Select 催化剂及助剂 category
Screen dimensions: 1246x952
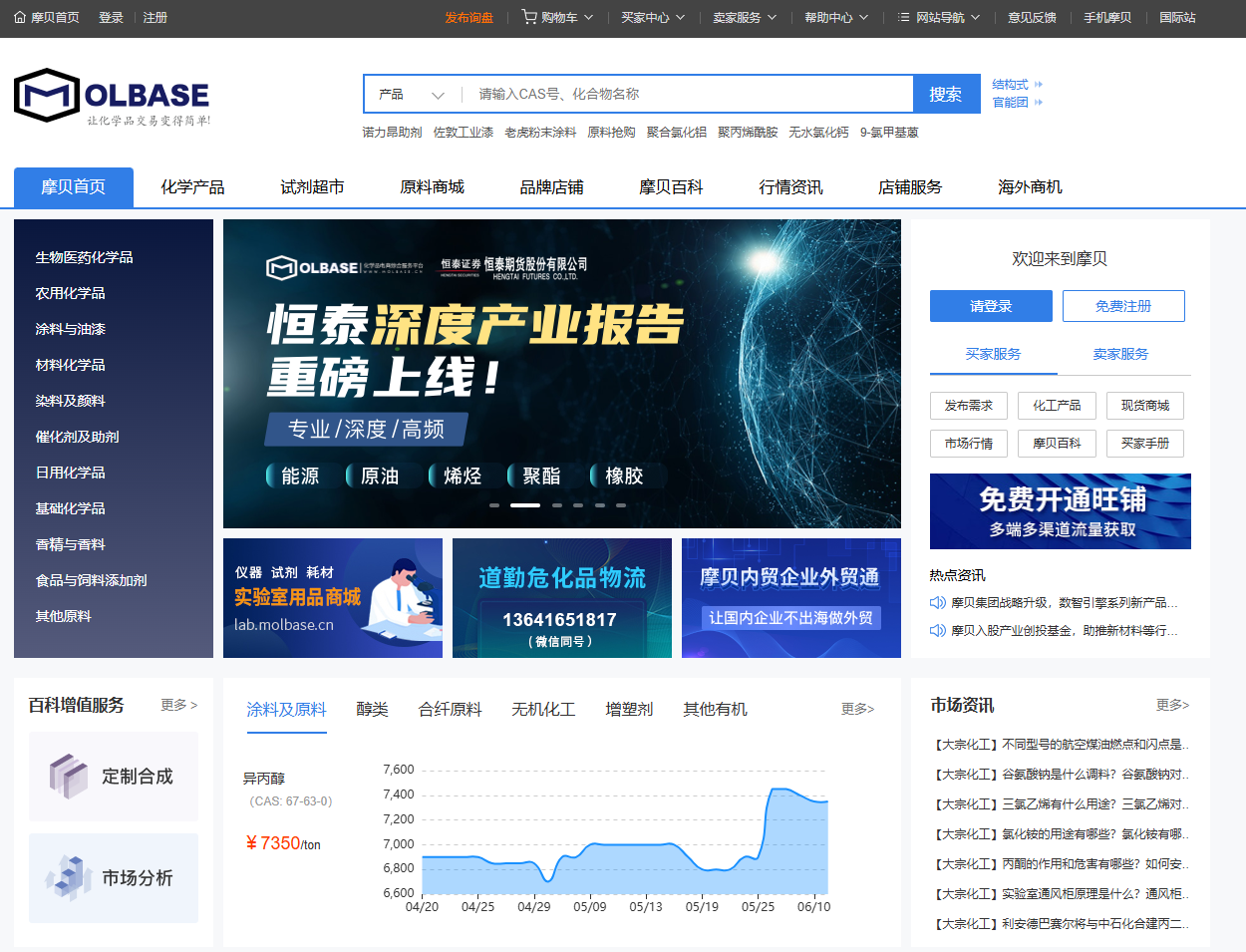[77, 437]
